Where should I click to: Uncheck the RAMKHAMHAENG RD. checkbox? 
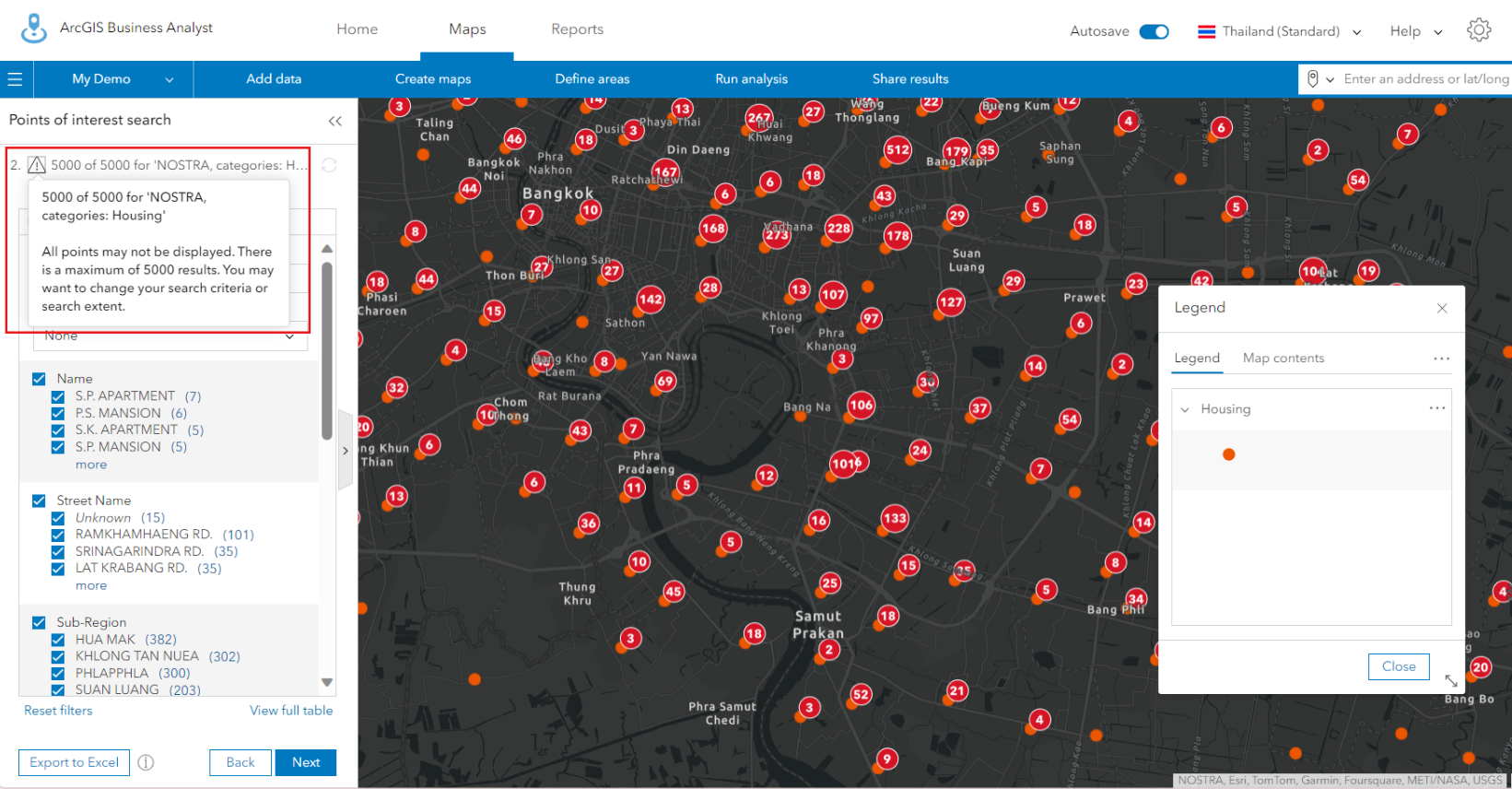[58, 535]
